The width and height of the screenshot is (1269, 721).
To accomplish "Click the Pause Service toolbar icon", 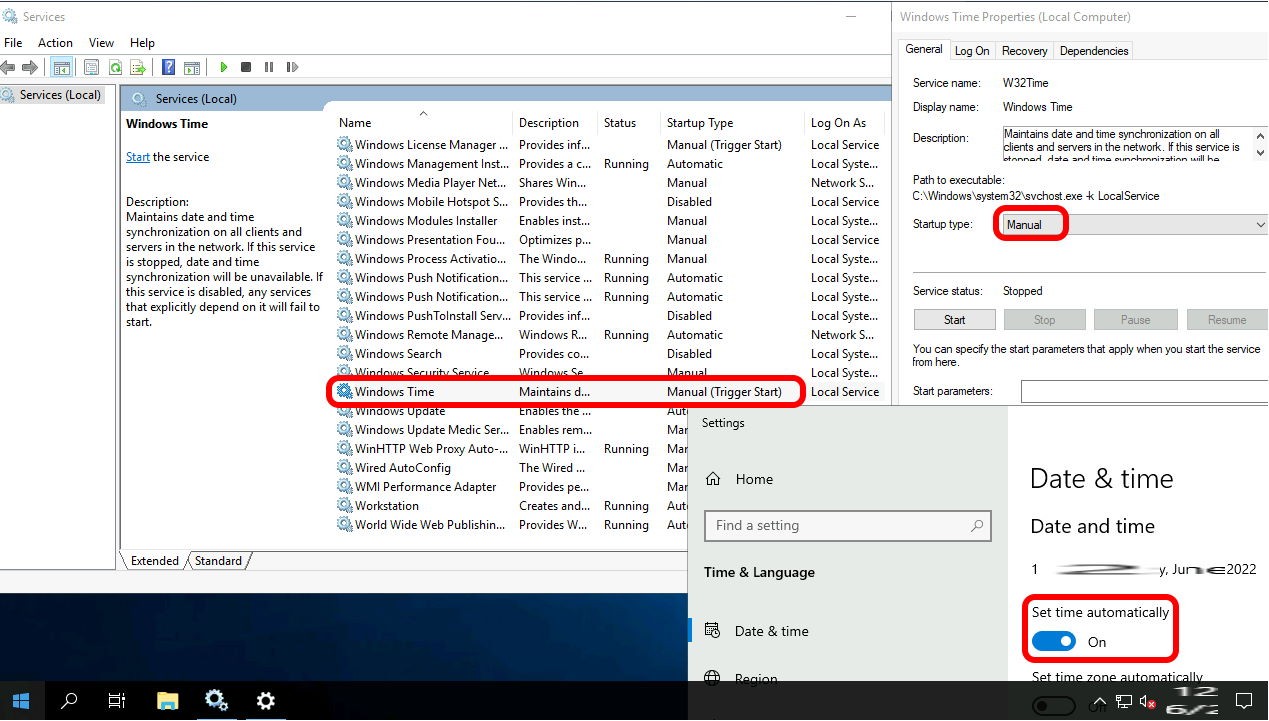I will tap(269, 67).
